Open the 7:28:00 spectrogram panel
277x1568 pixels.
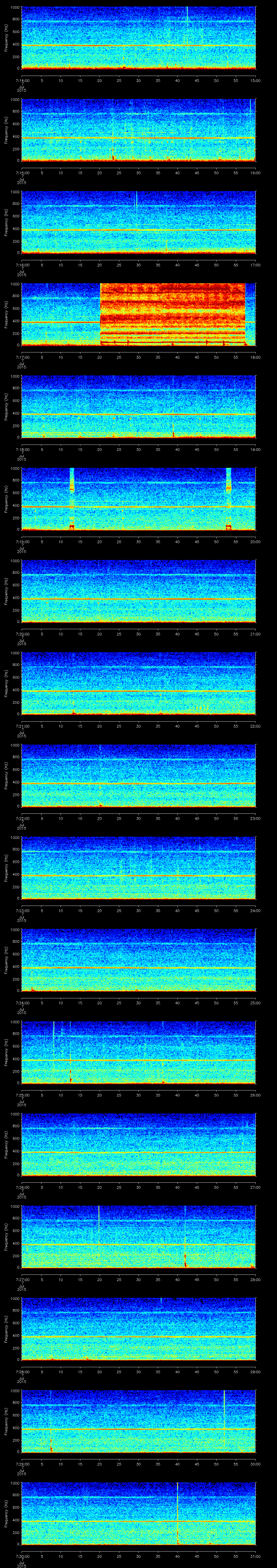tap(138, 1329)
